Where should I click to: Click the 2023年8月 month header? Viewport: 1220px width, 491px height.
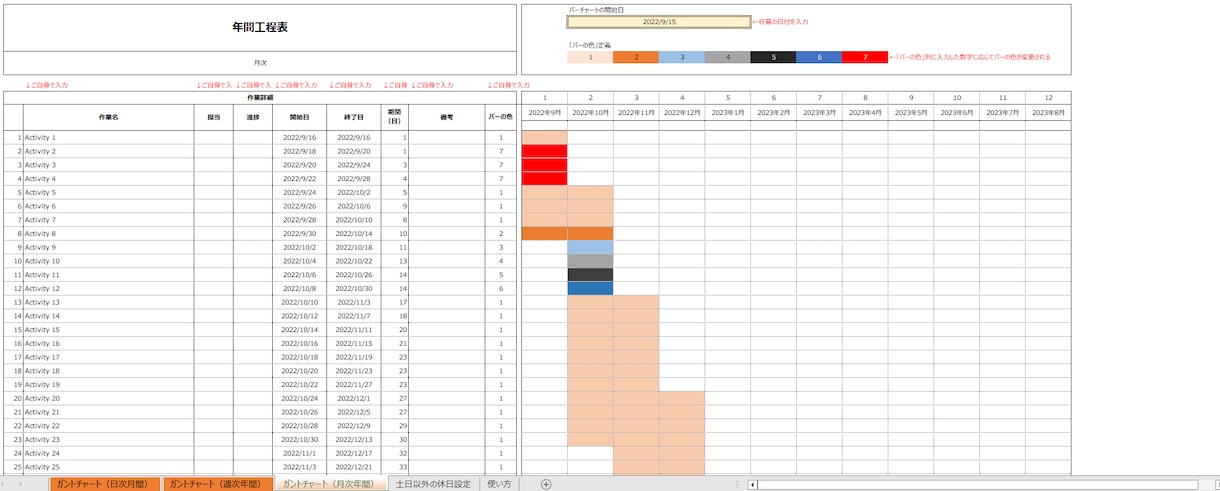(x=1048, y=113)
